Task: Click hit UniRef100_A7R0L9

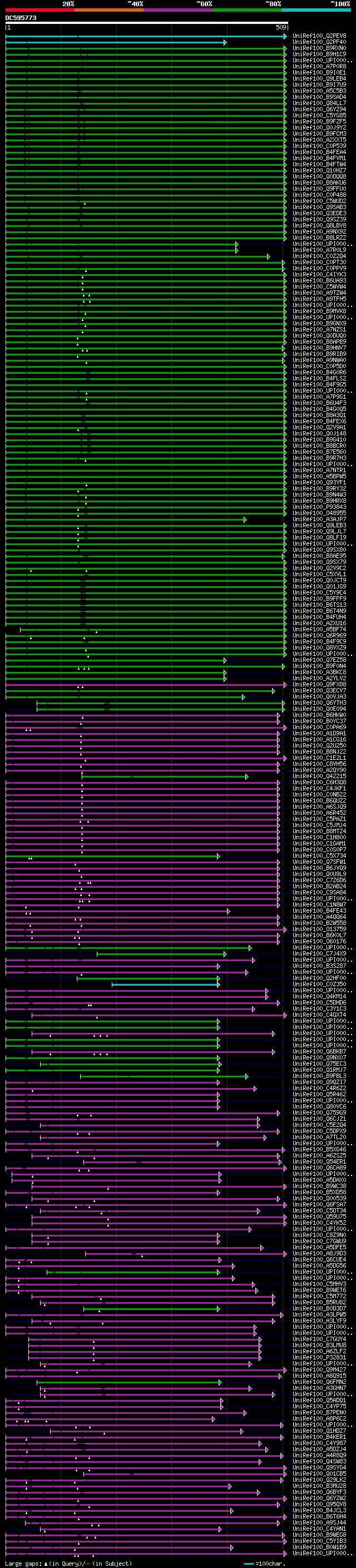Action: point(319,250)
